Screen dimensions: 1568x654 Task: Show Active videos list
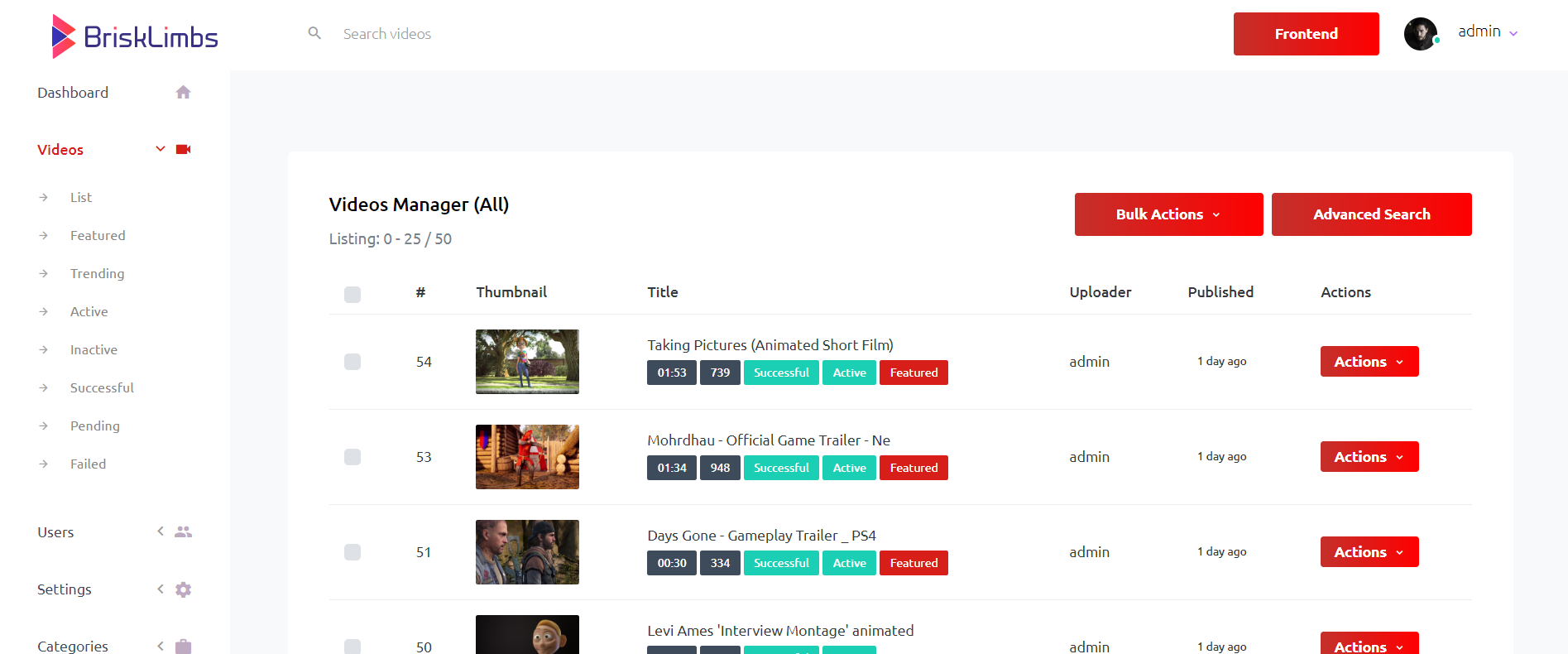tap(89, 311)
